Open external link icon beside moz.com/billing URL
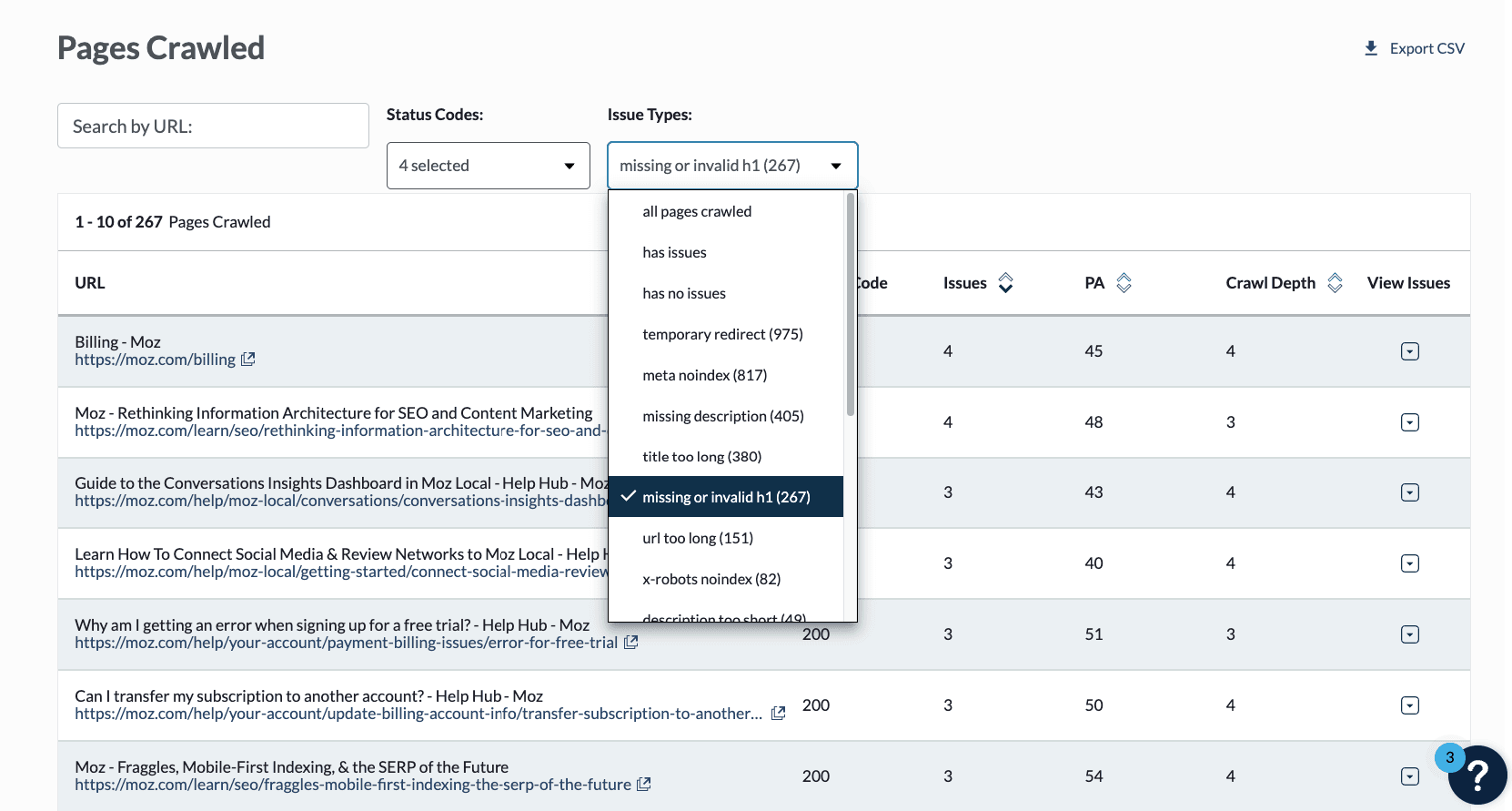1512x811 pixels. [x=247, y=360]
